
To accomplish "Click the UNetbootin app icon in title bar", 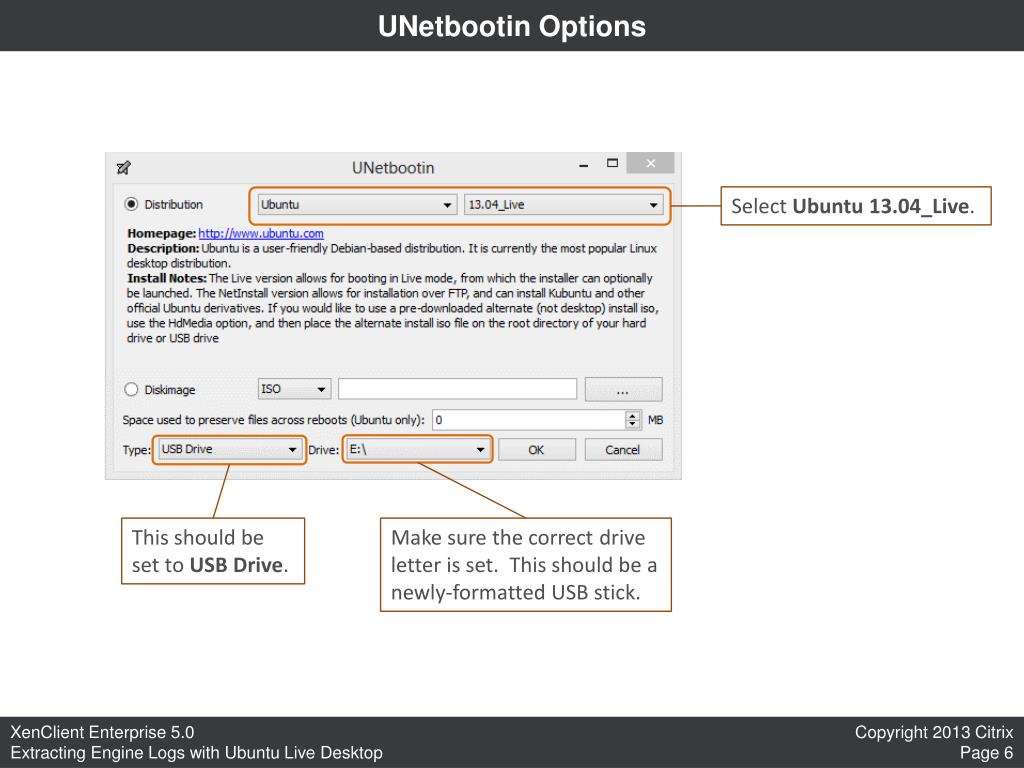I will [123, 168].
